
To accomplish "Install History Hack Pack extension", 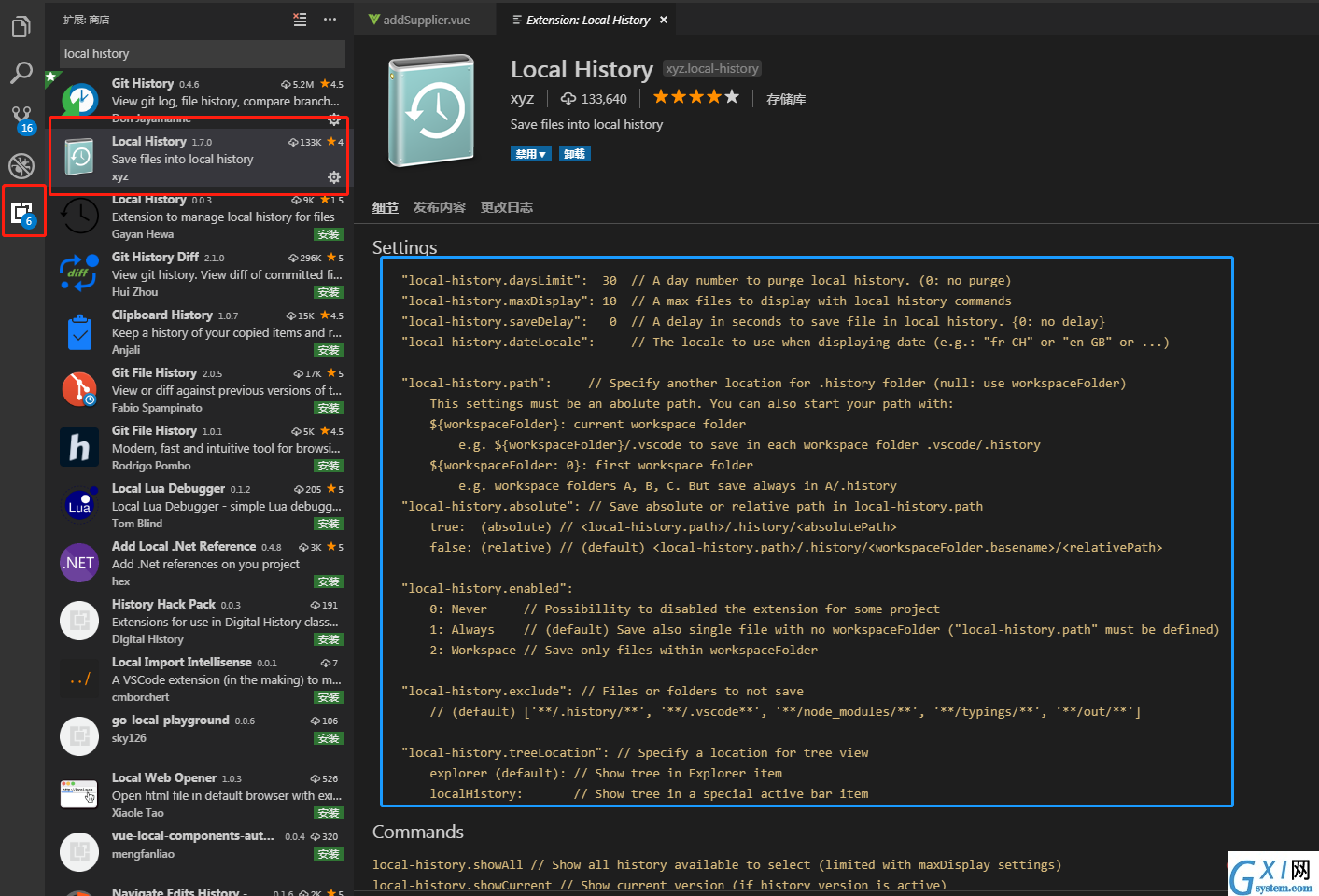I will (x=329, y=639).
